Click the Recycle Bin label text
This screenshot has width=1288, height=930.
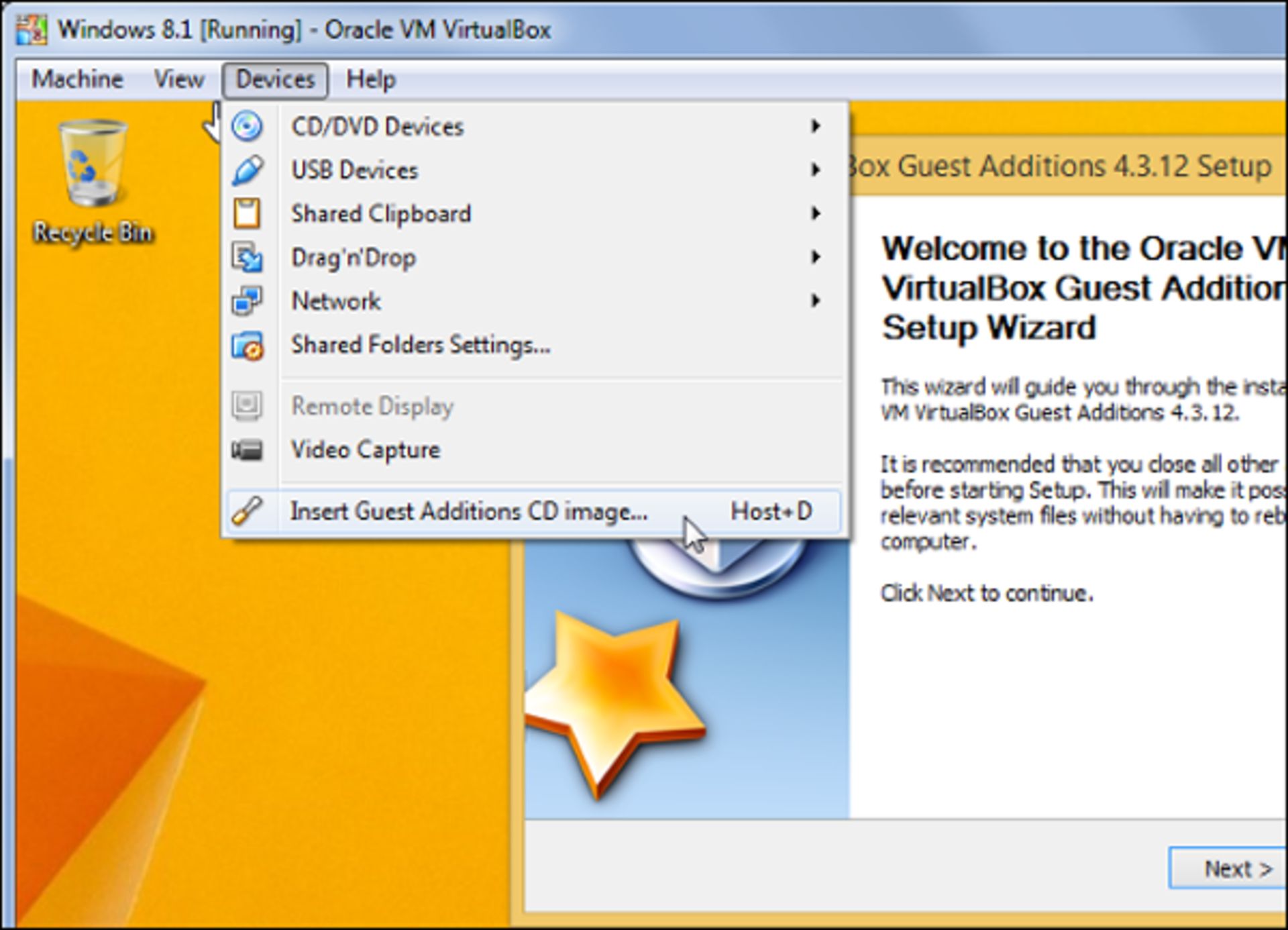coord(93,233)
